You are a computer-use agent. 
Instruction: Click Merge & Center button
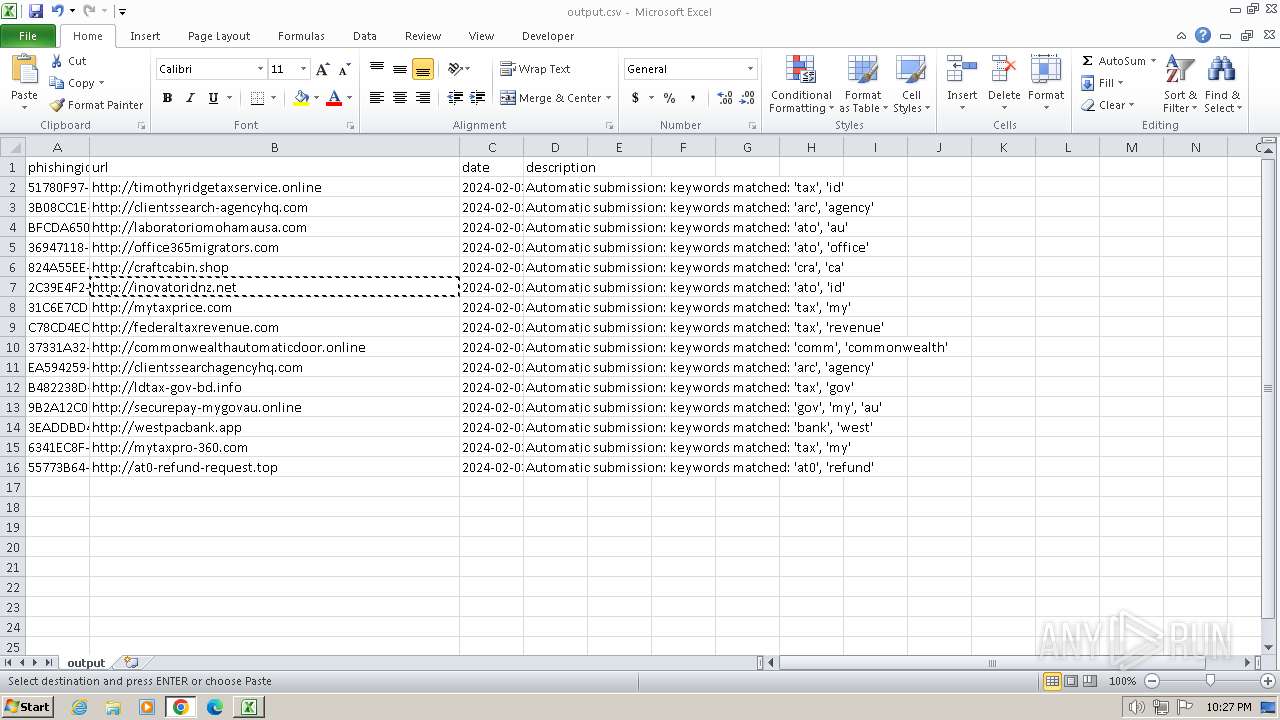coord(550,98)
